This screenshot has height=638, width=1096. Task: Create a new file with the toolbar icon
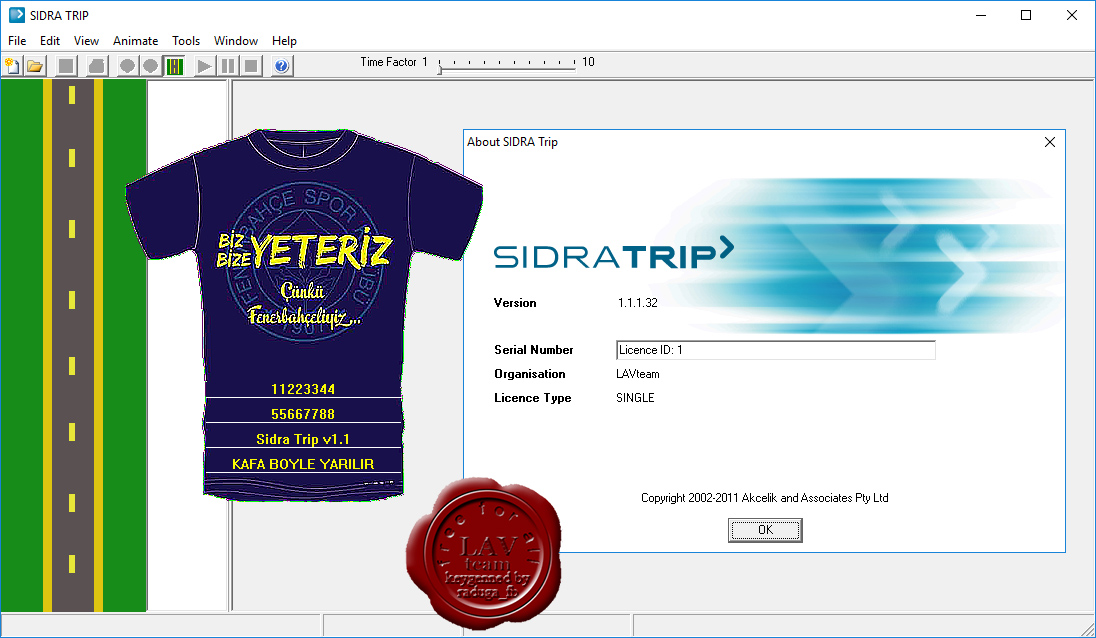(12, 66)
